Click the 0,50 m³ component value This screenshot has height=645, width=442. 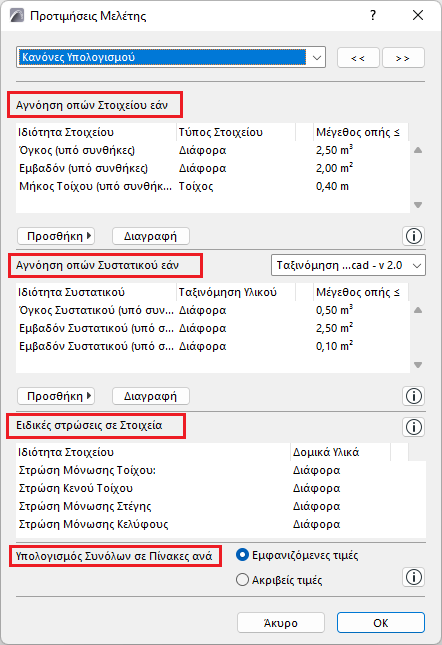tap(334, 311)
